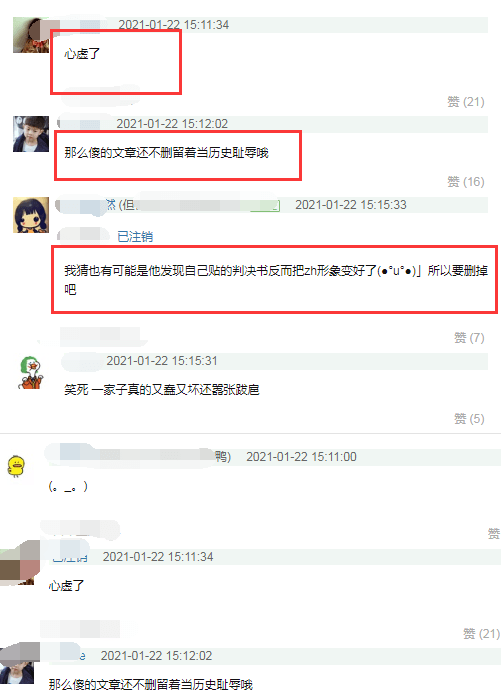
Task: Click the avatar beside the 心虚了 comment
Action: tap(31, 35)
